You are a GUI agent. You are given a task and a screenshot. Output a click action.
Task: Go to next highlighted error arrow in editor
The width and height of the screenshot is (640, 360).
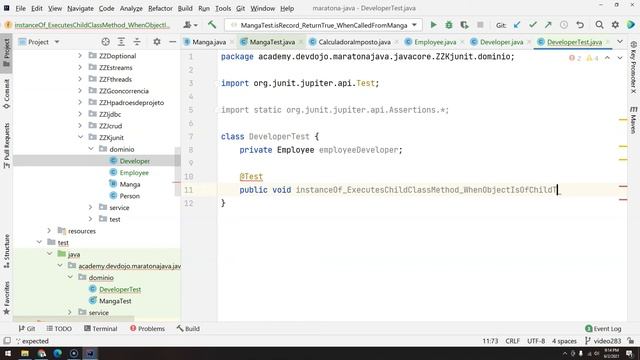[x=620, y=58]
